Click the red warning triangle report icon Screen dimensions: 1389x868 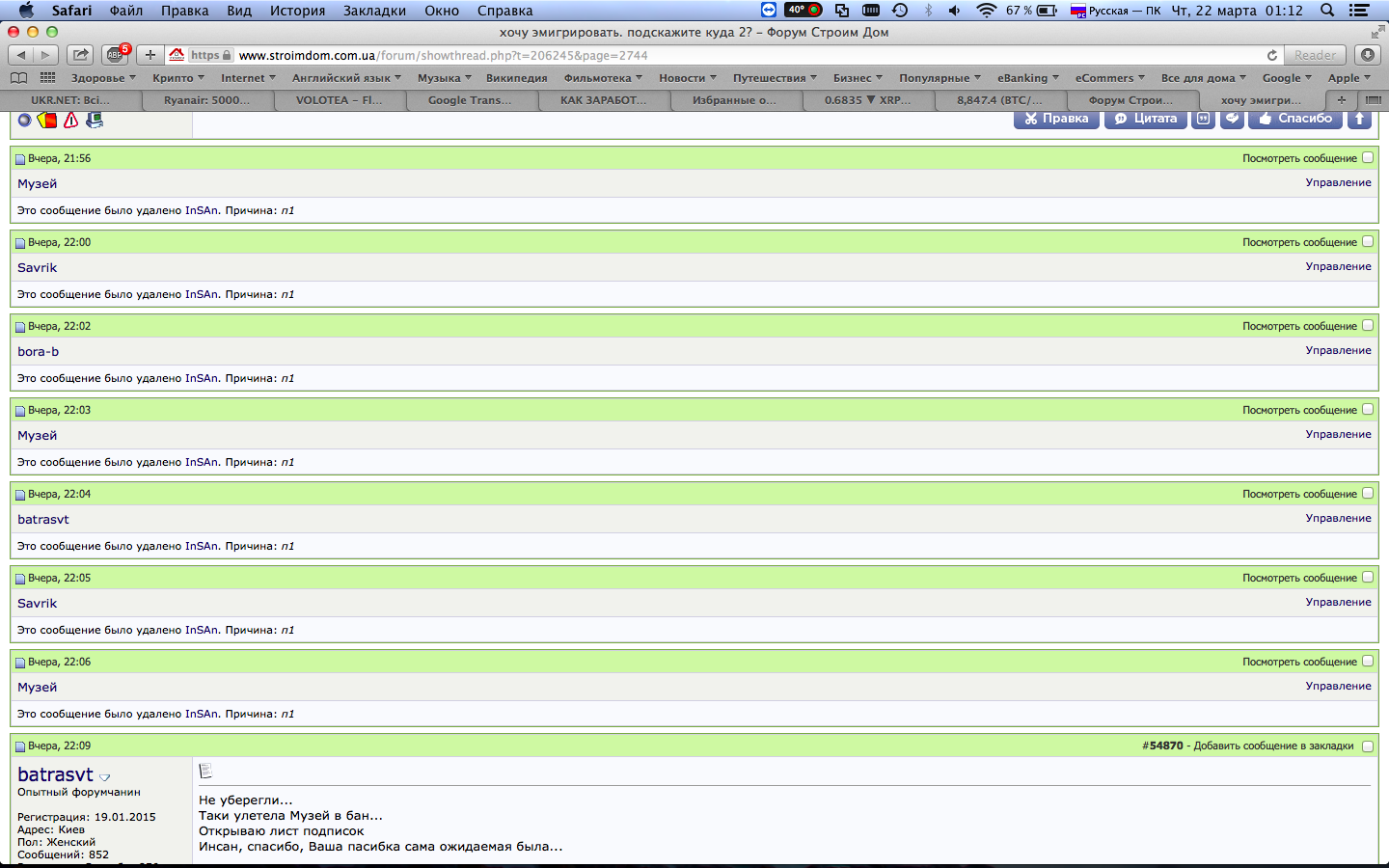pyautogui.click(x=70, y=120)
